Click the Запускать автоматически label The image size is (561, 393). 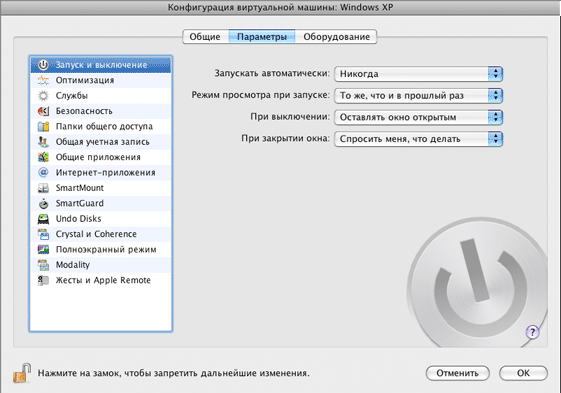[x=272, y=73]
